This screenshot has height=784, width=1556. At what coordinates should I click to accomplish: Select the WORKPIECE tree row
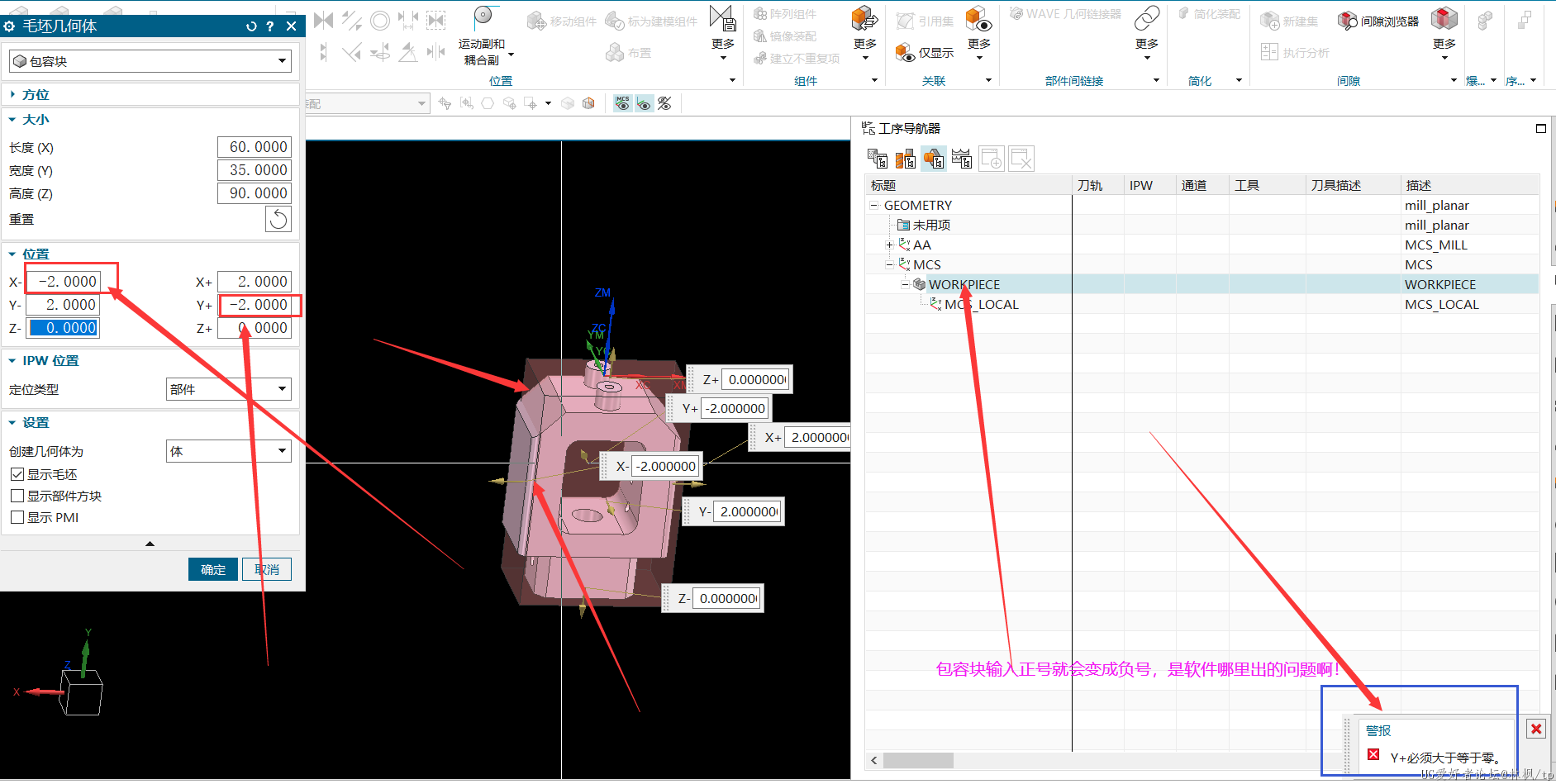1202,284
